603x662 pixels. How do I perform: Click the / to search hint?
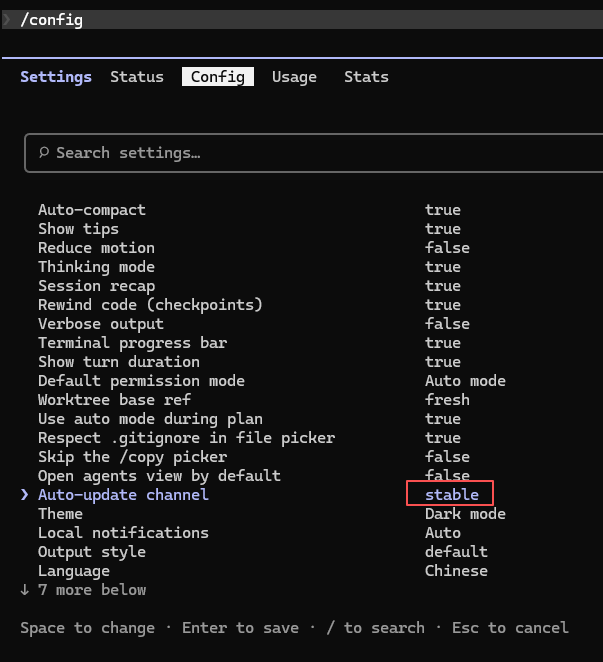click(376, 628)
